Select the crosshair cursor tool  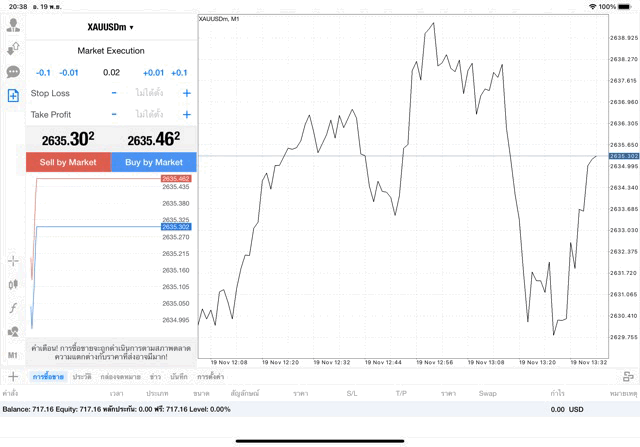tap(13, 261)
